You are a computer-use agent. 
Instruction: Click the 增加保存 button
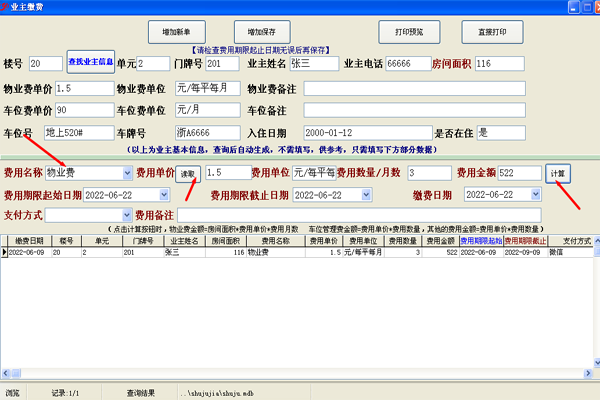[262, 32]
